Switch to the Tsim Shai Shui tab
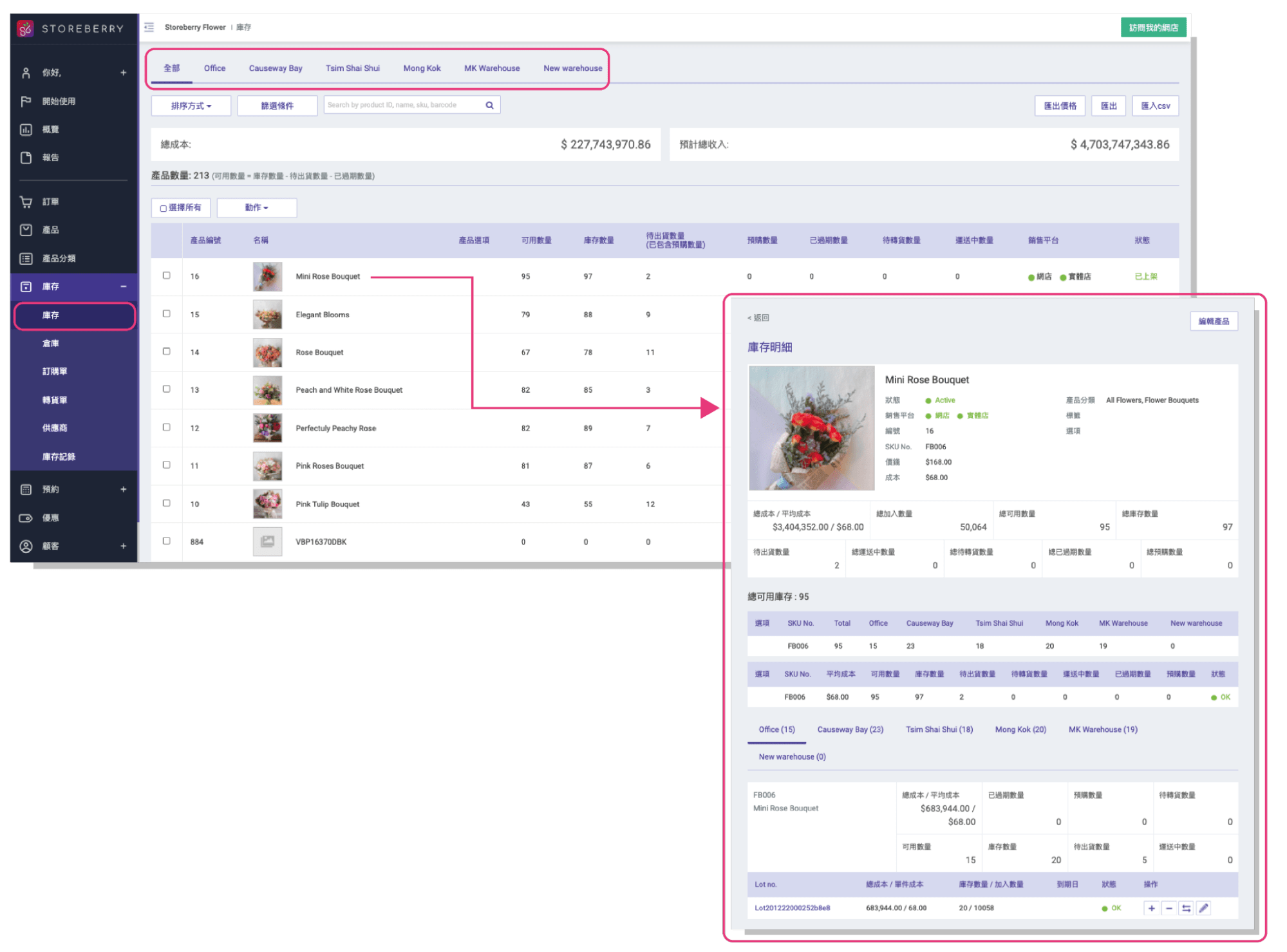The width and height of the screenshot is (1287, 952). [353, 68]
